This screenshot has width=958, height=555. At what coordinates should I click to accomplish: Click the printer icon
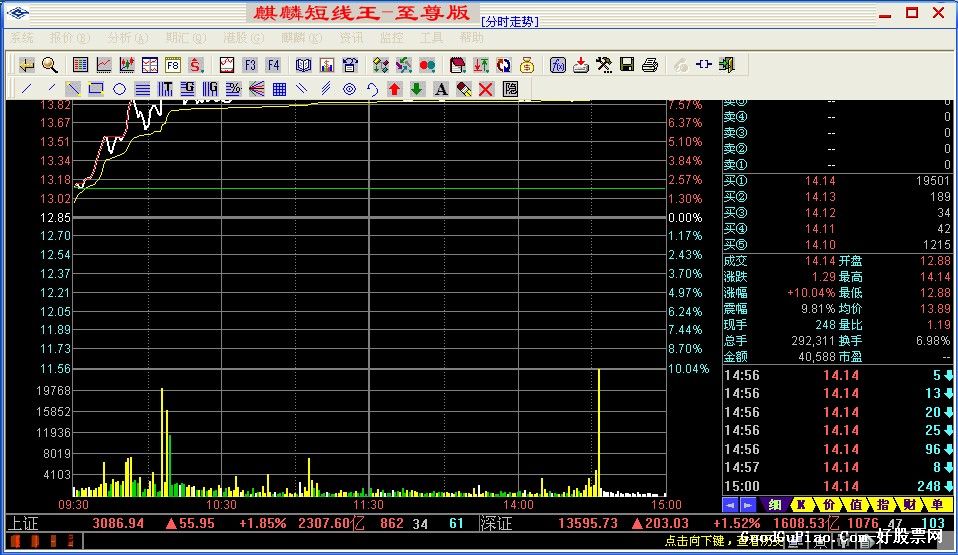650,65
